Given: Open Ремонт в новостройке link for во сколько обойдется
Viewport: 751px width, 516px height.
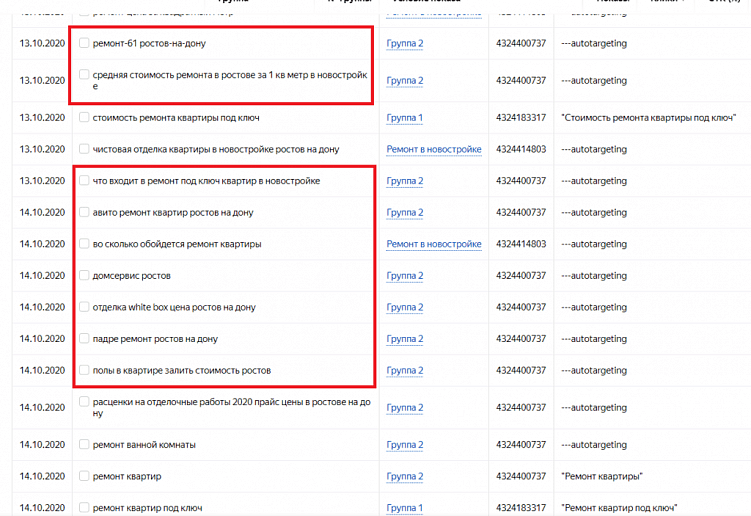Looking at the screenshot, I should coord(434,244).
